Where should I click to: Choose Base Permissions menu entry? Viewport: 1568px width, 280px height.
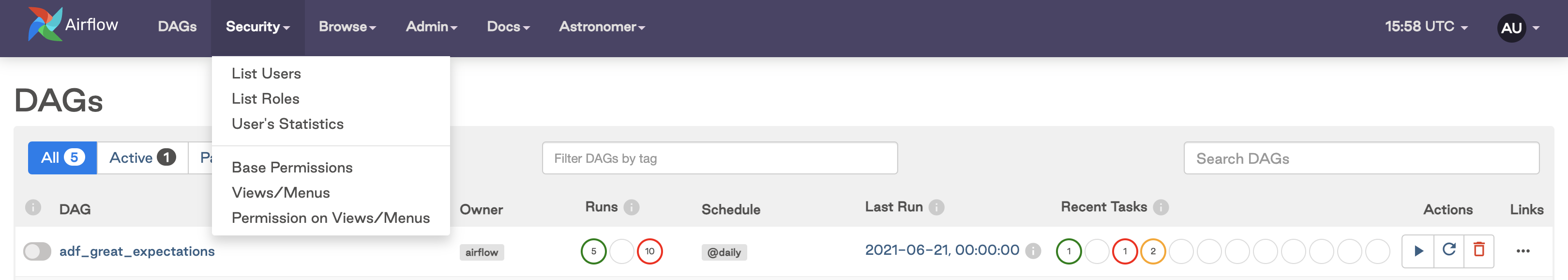tap(292, 168)
